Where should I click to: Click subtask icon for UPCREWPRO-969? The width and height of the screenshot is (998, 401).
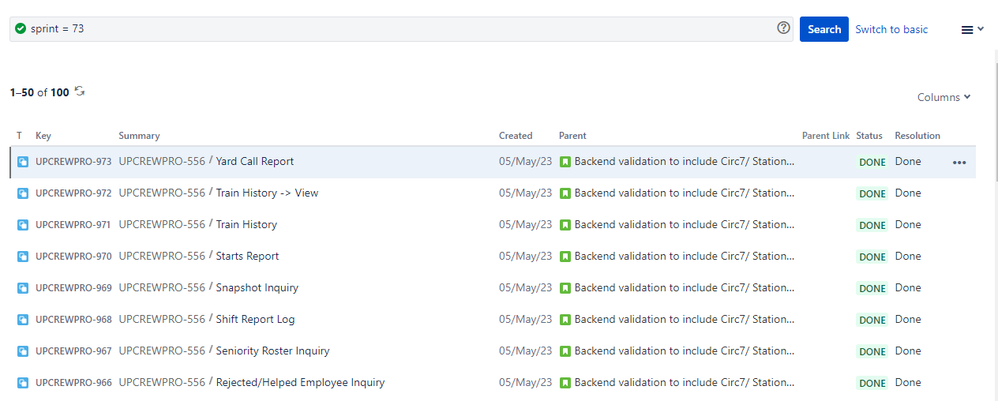tap(23, 288)
